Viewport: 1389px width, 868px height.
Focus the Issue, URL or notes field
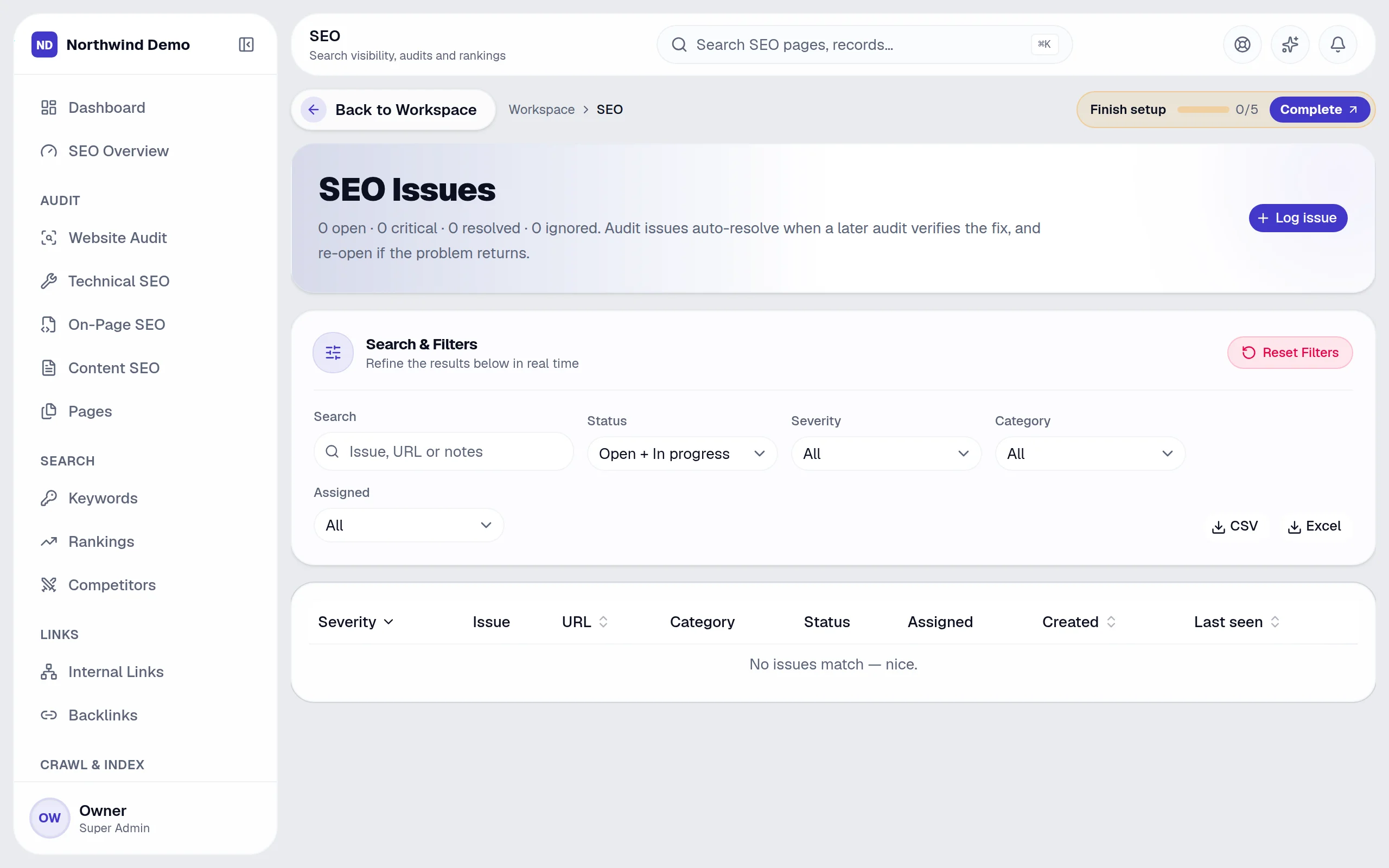(443, 452)
